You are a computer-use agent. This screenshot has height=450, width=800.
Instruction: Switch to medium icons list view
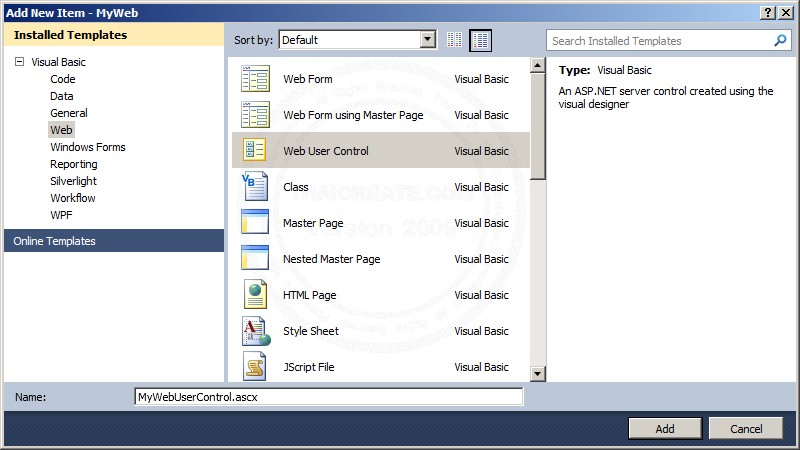[x=480, y=40]
